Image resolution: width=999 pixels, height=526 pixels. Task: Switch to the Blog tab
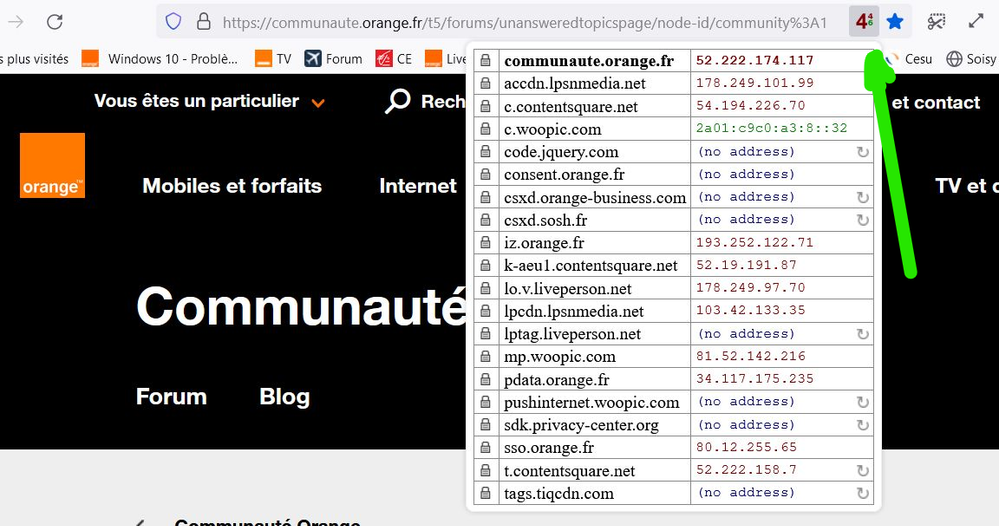point(284,397)
